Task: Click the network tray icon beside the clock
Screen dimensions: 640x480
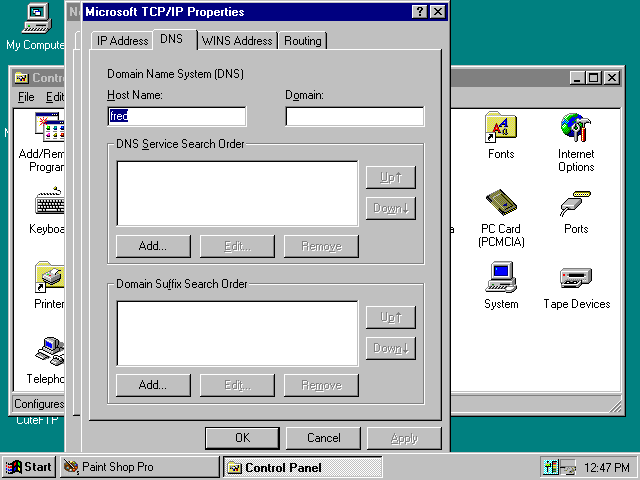Action: tap(568, 467)
